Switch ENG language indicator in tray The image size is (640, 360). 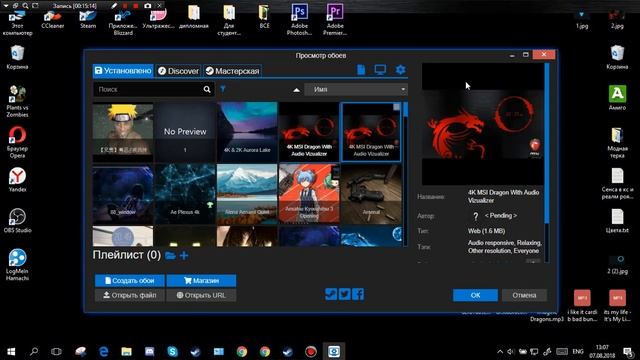[578, 351]
